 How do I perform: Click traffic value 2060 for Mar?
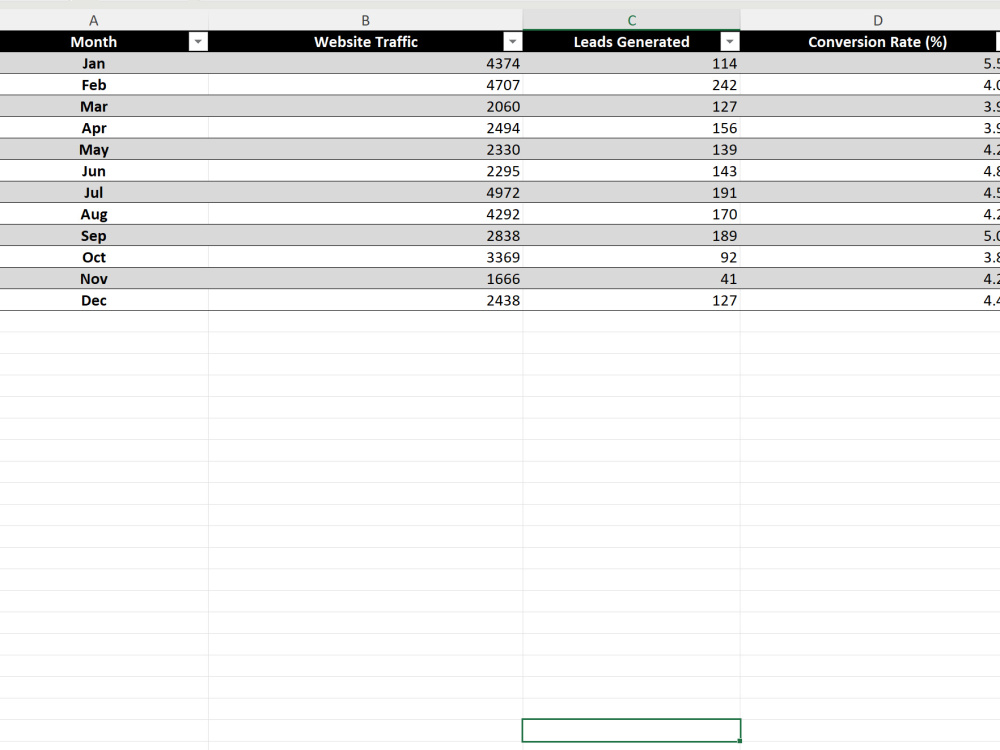pos(365,107)
